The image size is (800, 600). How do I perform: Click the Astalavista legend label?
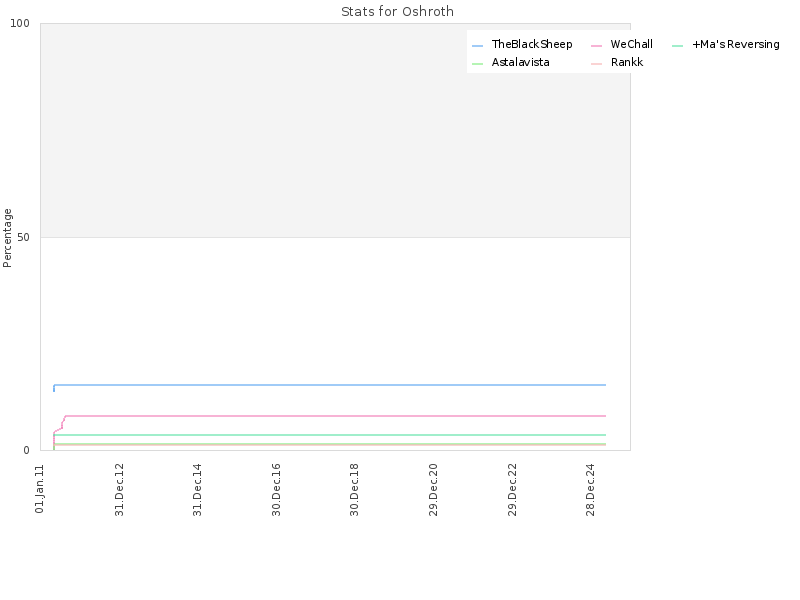520,63
